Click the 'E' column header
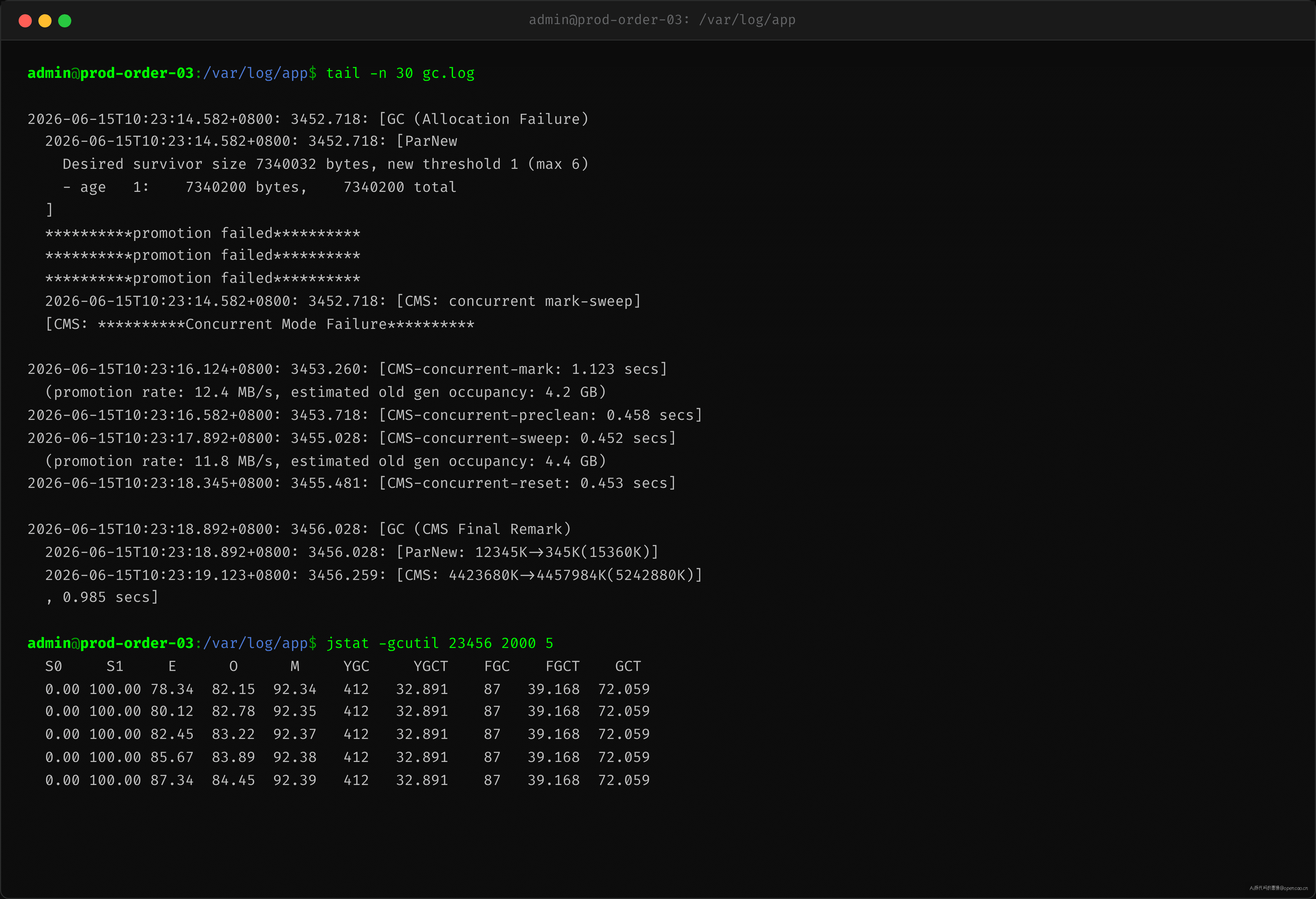Screen dimensions: 1316x899 [172, 666]
